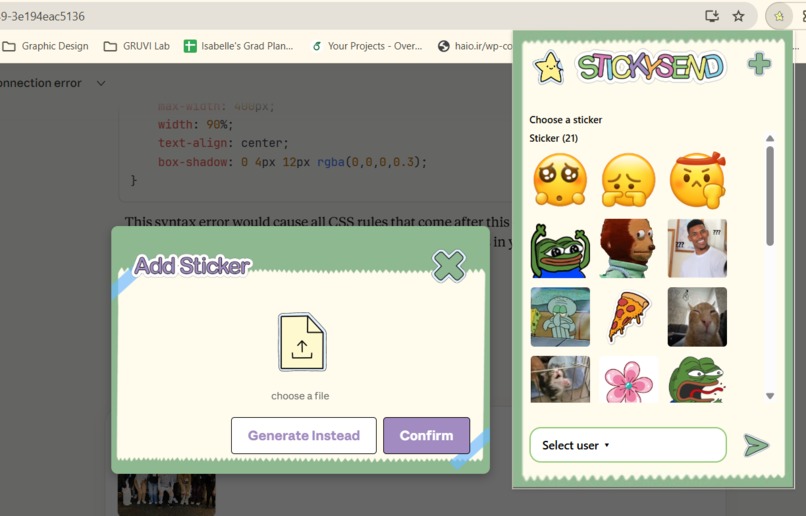The height and width of the screenshot is (516, 806).
Task: Open the Graphic Design bookmark folder
Action: click(x=45, y=46)
